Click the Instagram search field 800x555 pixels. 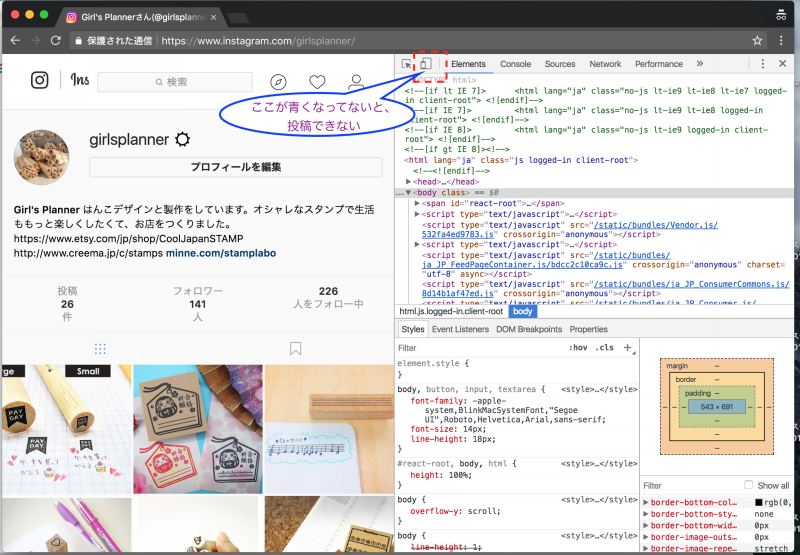[x=174, y=82]
